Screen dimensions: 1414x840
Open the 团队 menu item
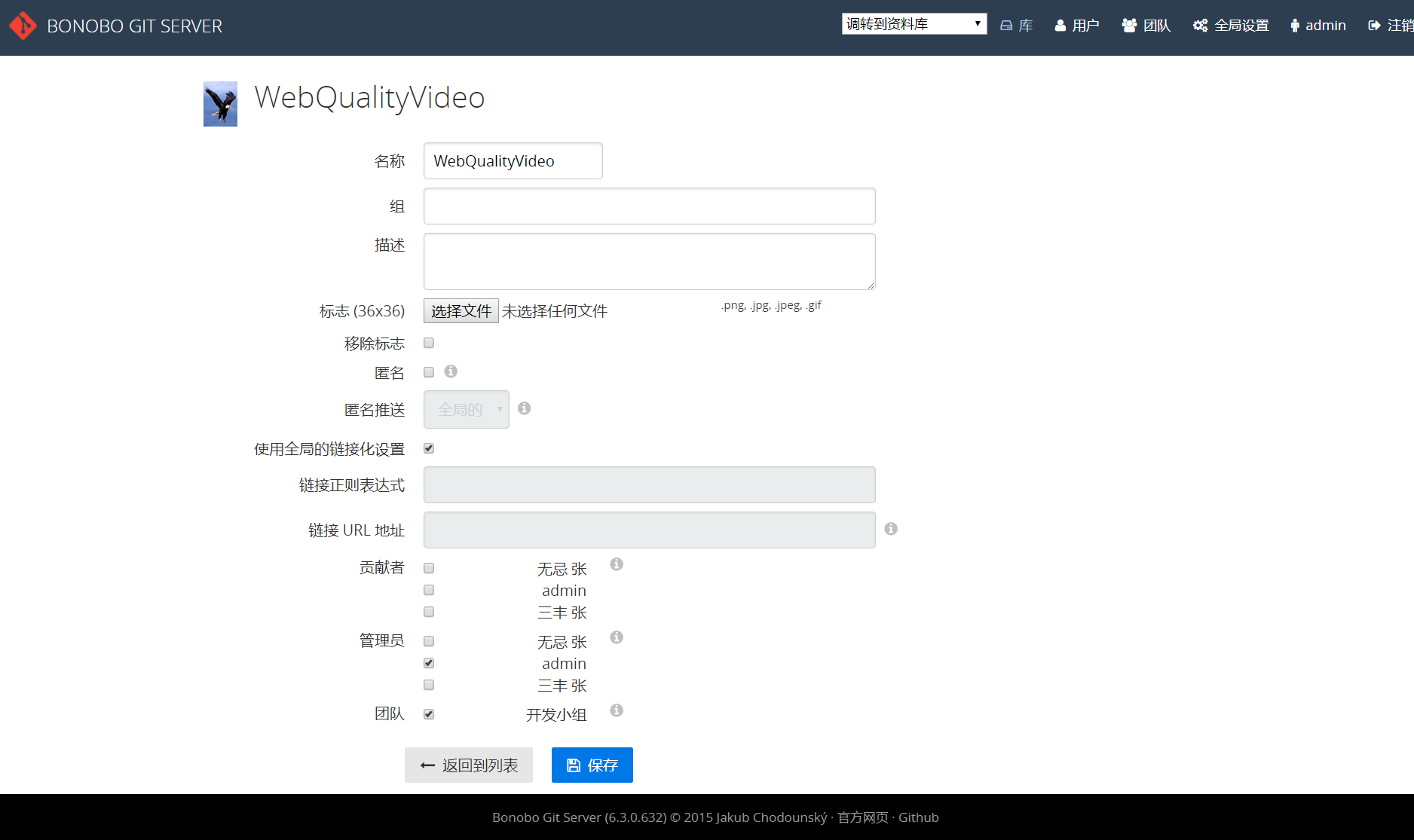pos(1146,26)
